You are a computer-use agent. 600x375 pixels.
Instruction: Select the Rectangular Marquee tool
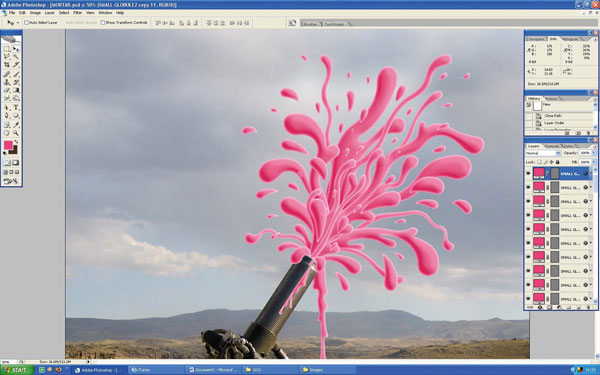[x=7, y=49]
